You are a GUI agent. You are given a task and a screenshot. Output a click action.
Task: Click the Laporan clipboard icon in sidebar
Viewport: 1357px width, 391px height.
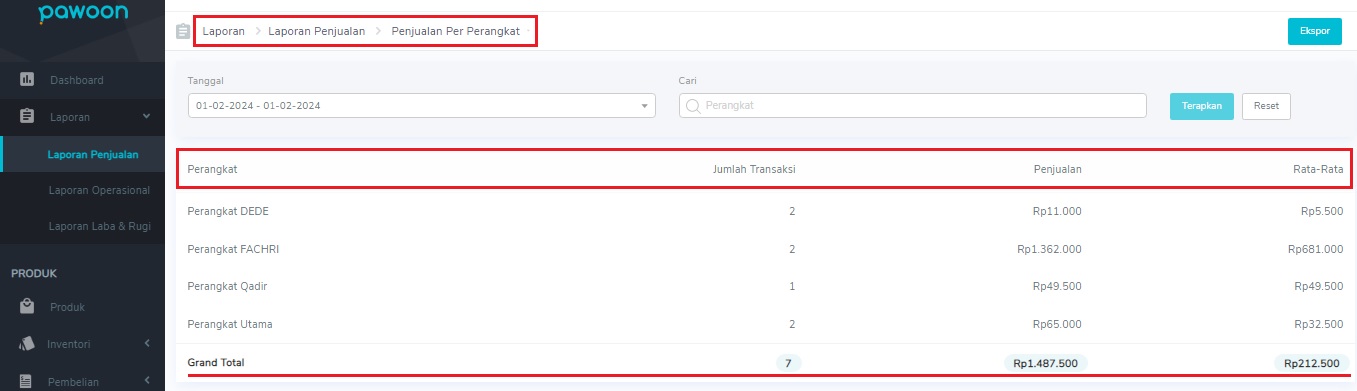(27, 117)
